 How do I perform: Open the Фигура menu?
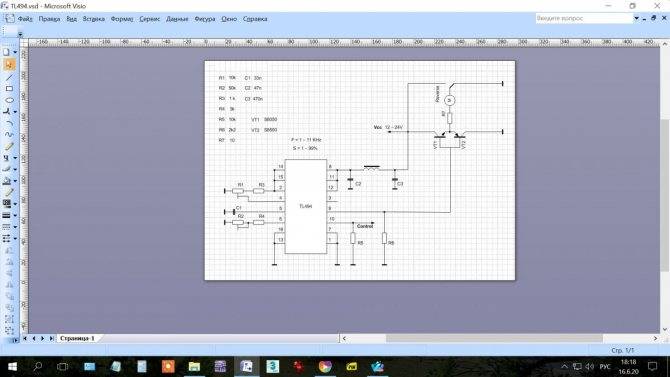205,19
